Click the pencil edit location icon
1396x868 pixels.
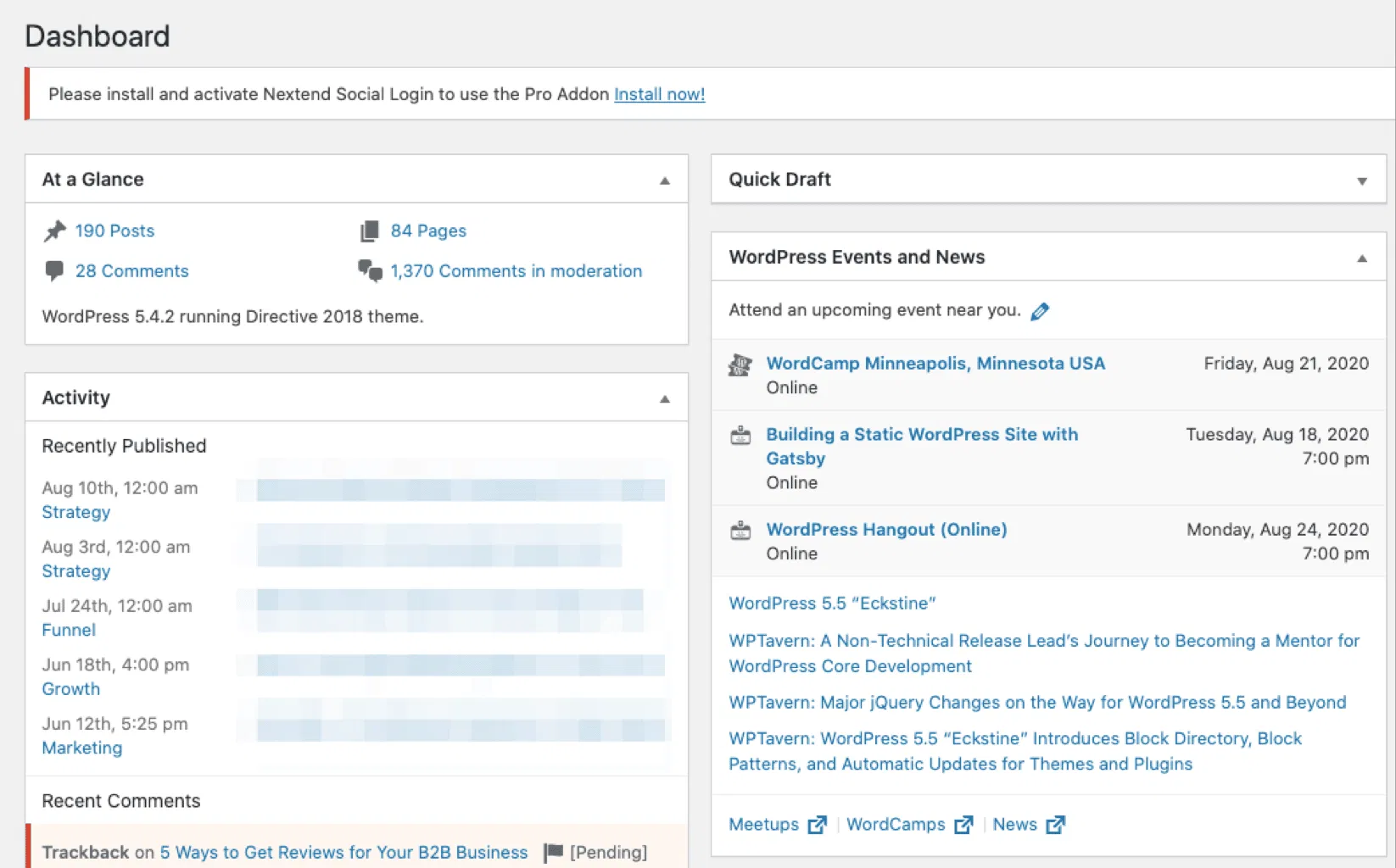coord(1040,311)
